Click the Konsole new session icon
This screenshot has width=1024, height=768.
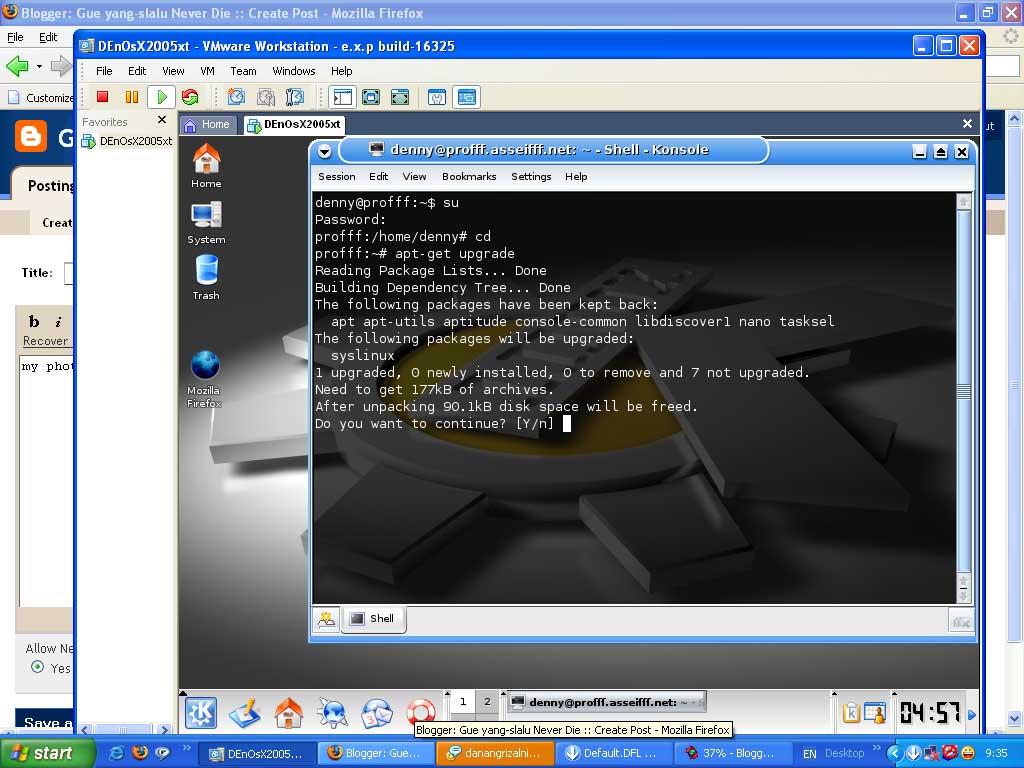point(326,620)
